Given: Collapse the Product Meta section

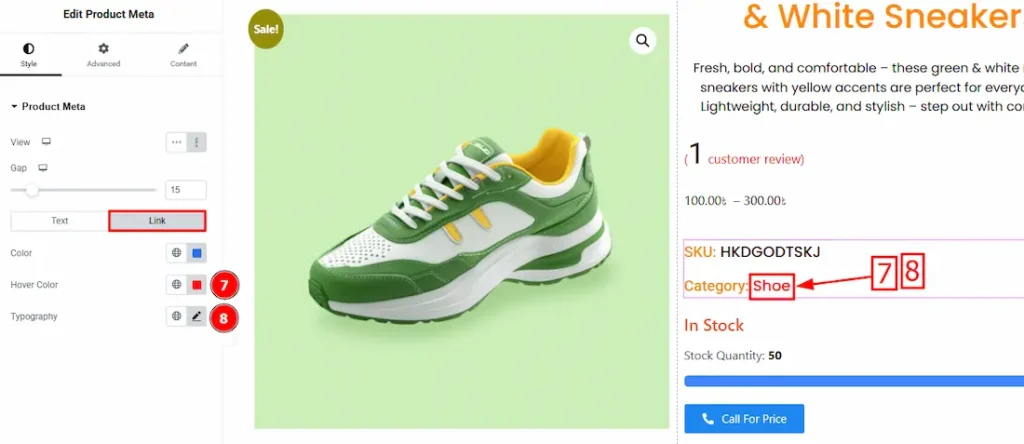Looking at the screenshot, I should (14, 106).
